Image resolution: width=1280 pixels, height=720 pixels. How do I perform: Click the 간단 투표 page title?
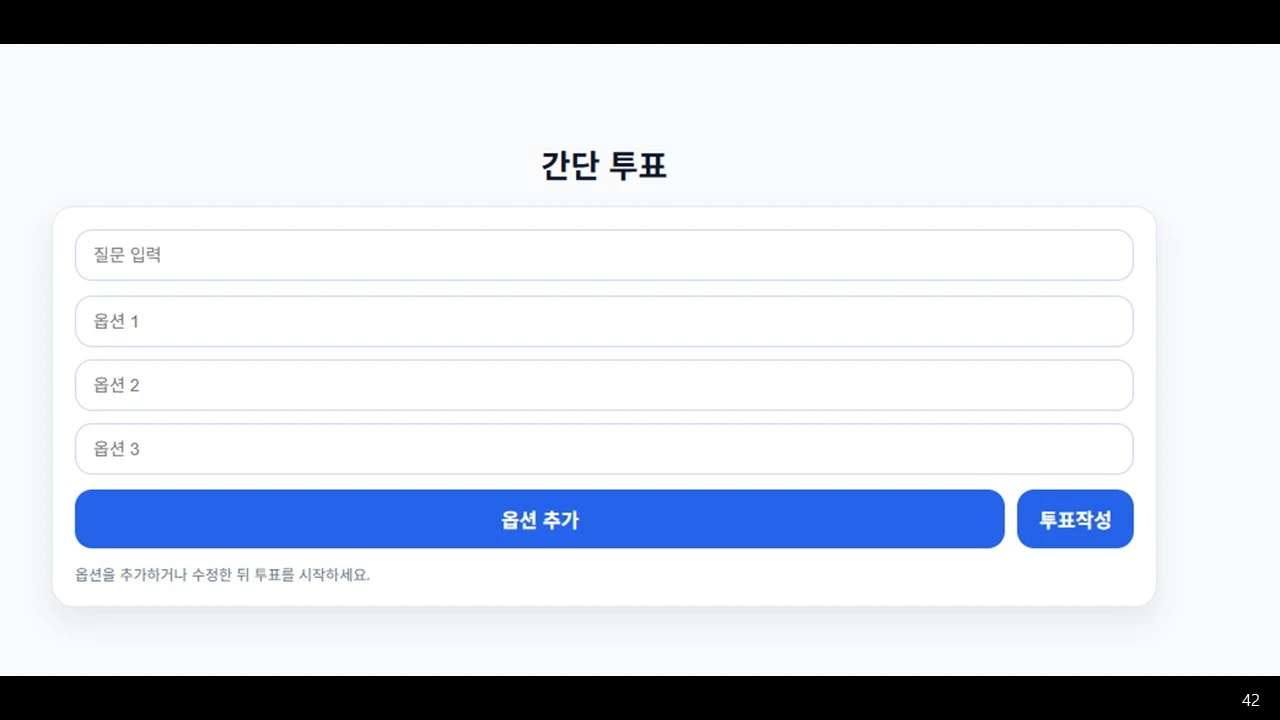[x=603, y=165]
